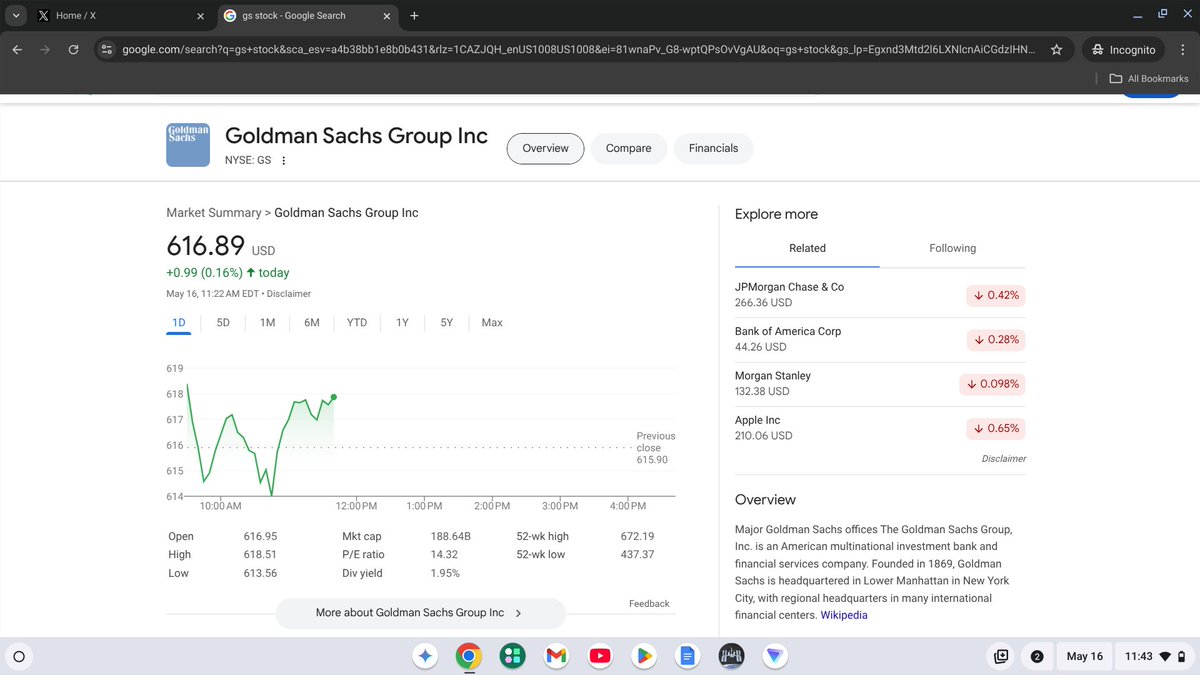Open the All Bookmarks folder
Viewport: 1200px width, 675px height.
(x=1150, y=78)
